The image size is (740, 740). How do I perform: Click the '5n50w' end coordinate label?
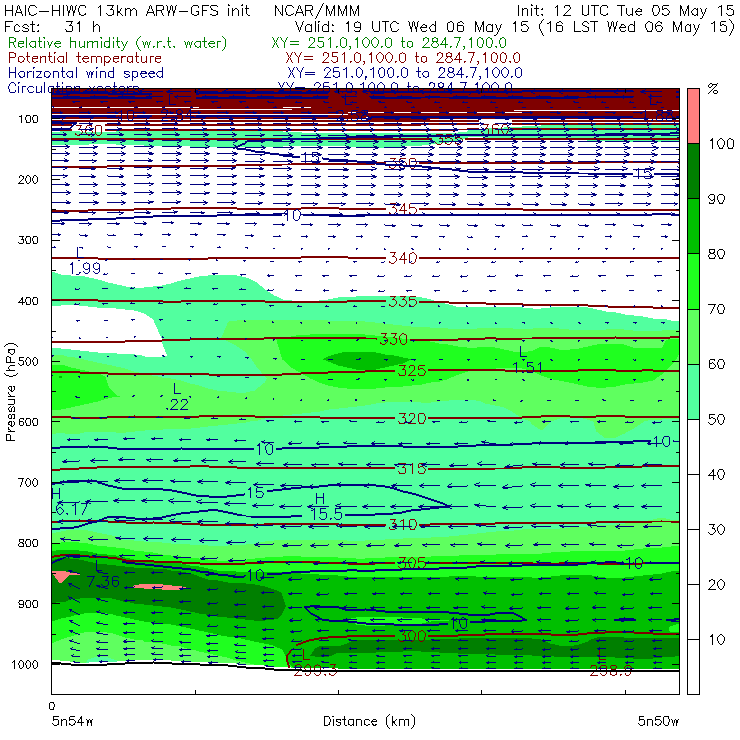(x=658, y=721)
